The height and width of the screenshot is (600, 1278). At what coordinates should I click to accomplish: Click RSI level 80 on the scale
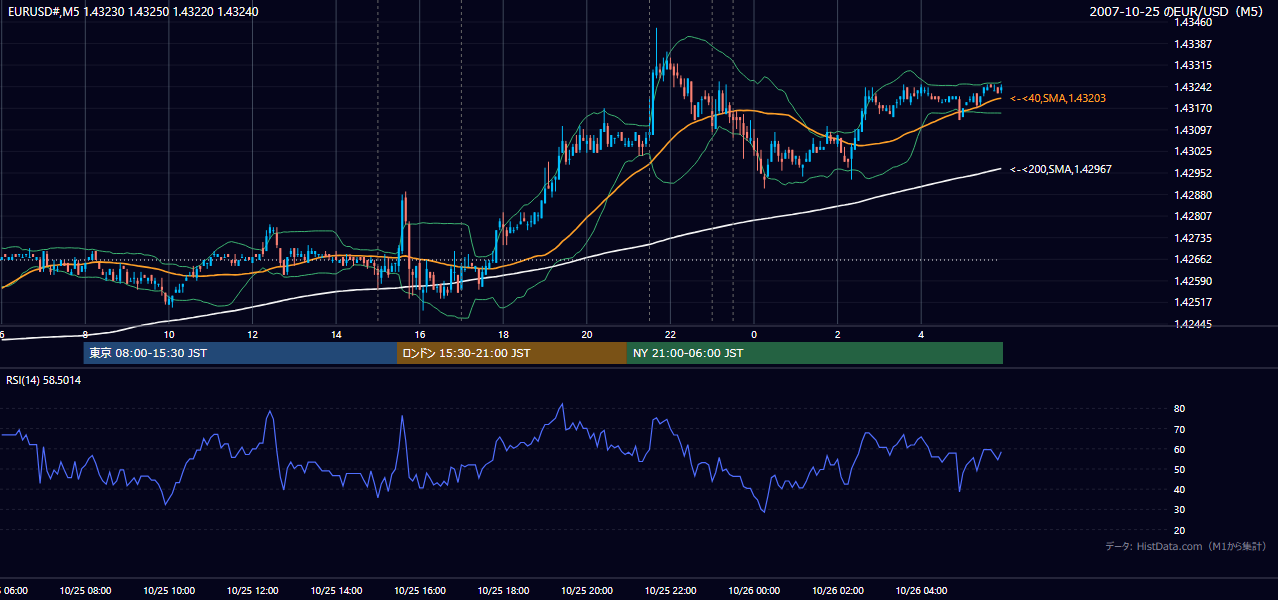pos(1179,409)
